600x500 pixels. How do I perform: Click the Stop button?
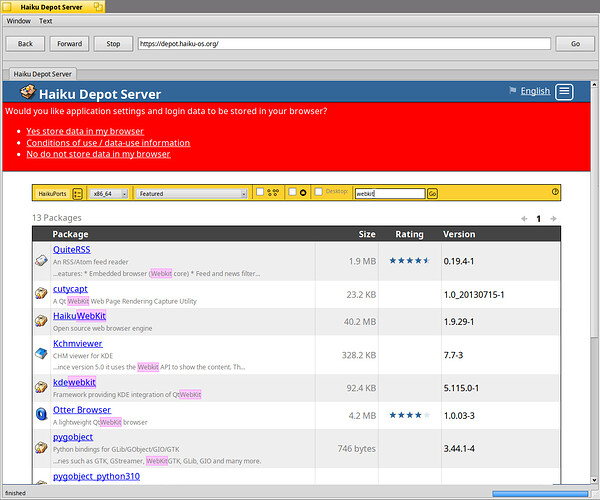[x=113, y=44]
